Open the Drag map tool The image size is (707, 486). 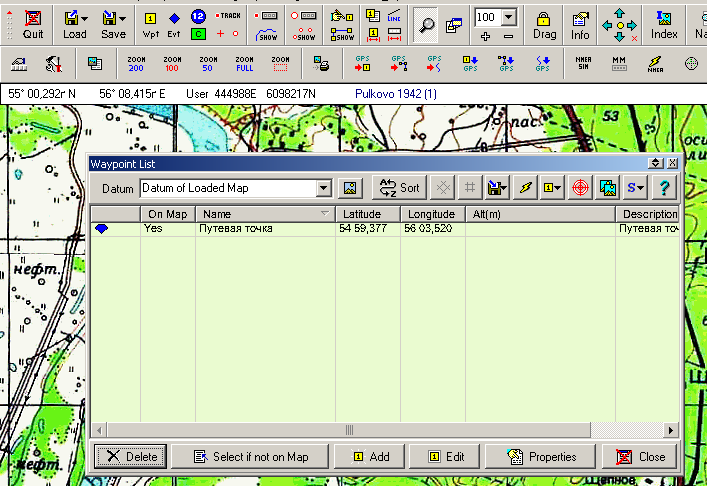pyautogui.click(x=544, y=24)
